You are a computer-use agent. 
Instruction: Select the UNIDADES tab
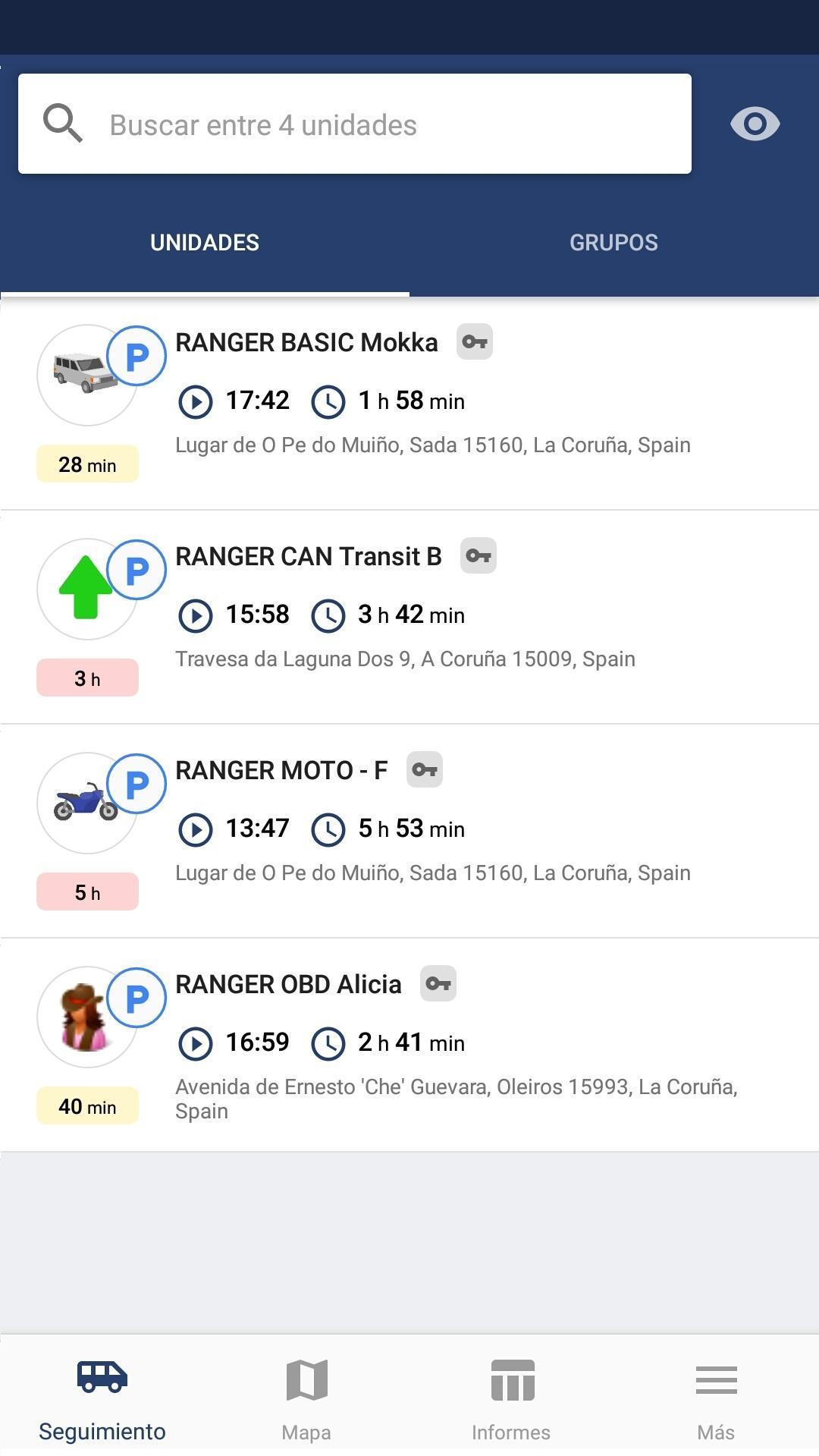pos(205,243)
